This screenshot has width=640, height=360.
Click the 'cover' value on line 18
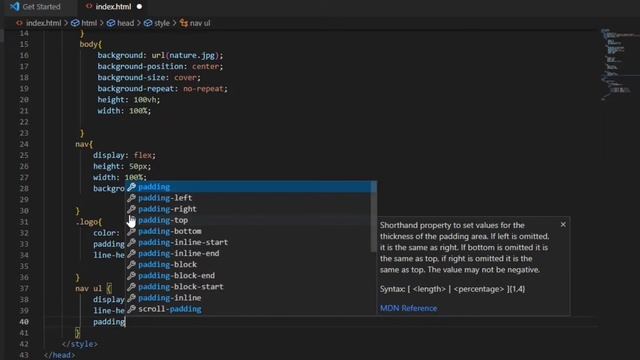pos(185,78)
